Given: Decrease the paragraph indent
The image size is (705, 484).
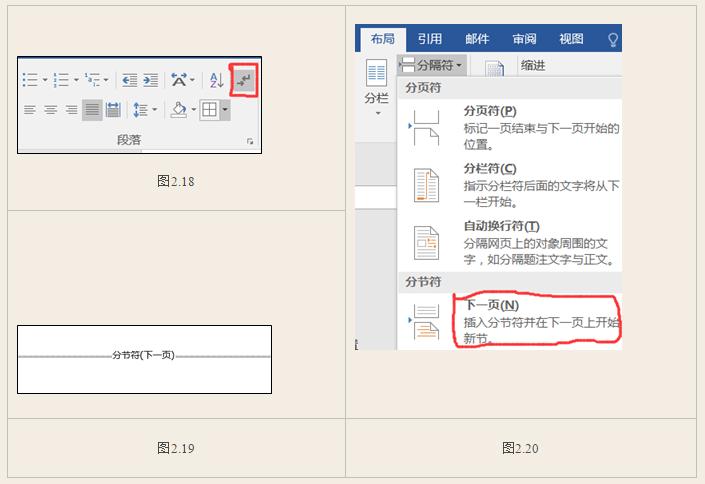Looking at the screenshot, I should click(x=129, y=81).
